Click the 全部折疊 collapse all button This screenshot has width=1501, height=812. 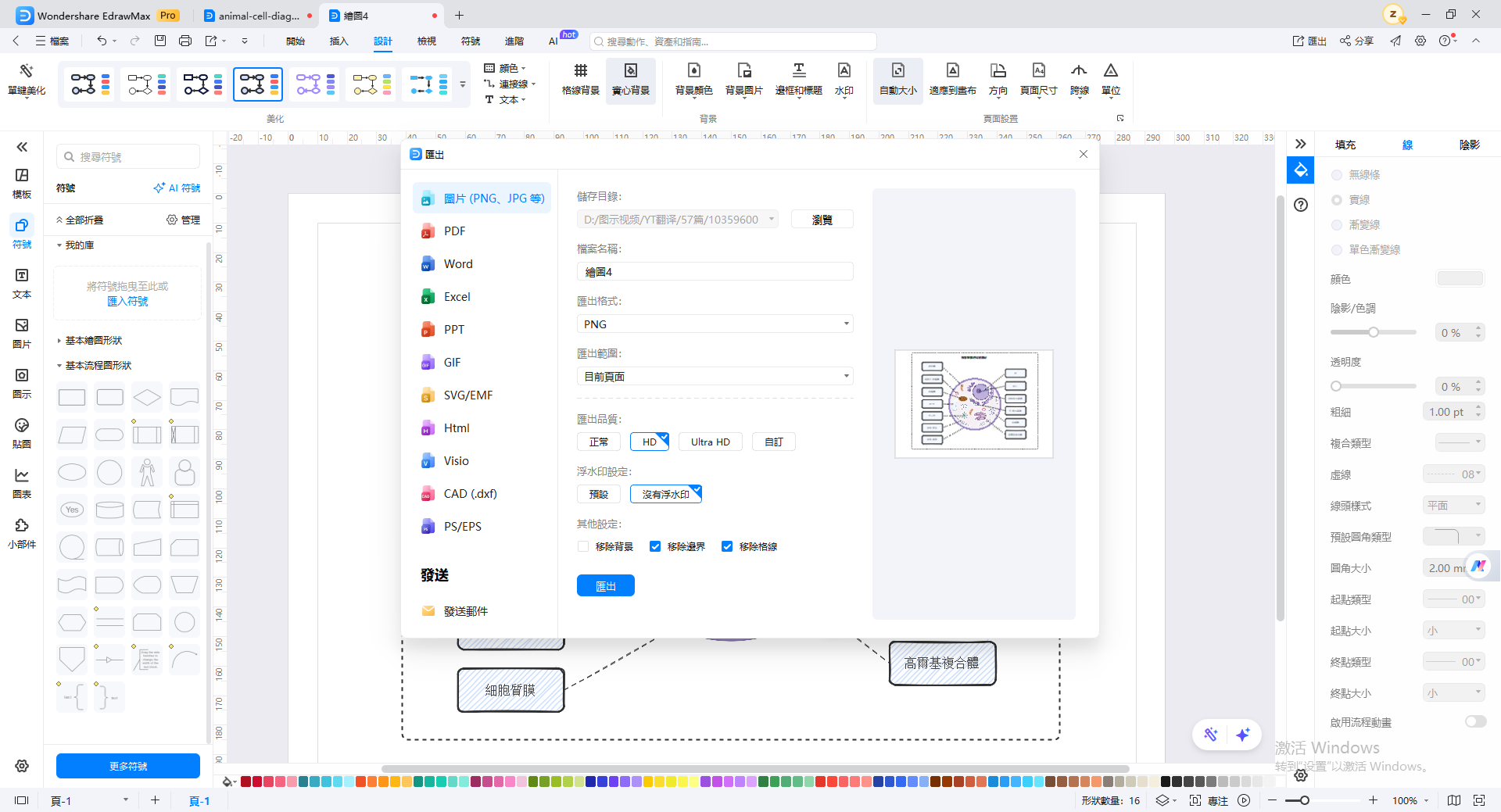(x=80, y=220)
